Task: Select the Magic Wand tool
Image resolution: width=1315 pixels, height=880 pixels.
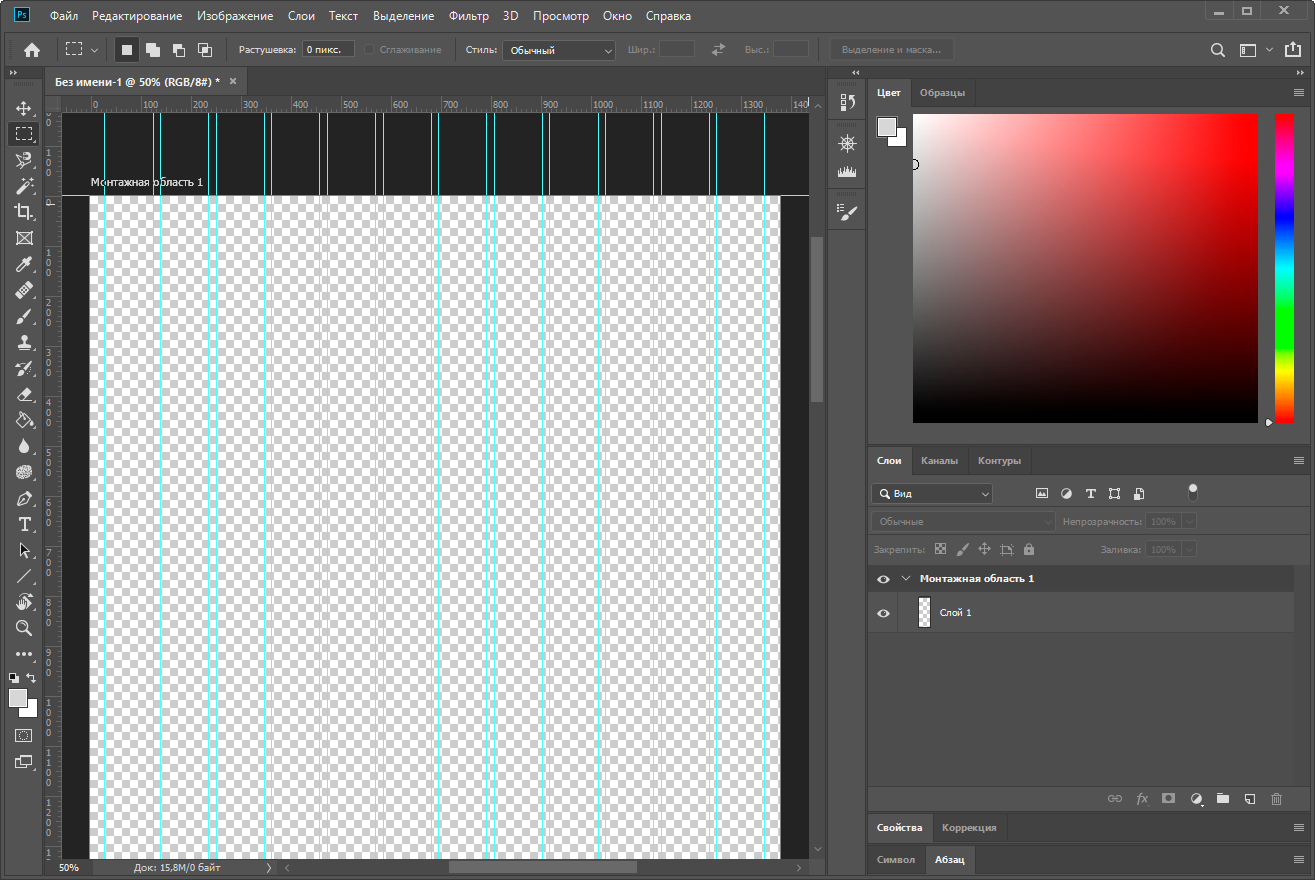Action: click(x=24, y=186)
